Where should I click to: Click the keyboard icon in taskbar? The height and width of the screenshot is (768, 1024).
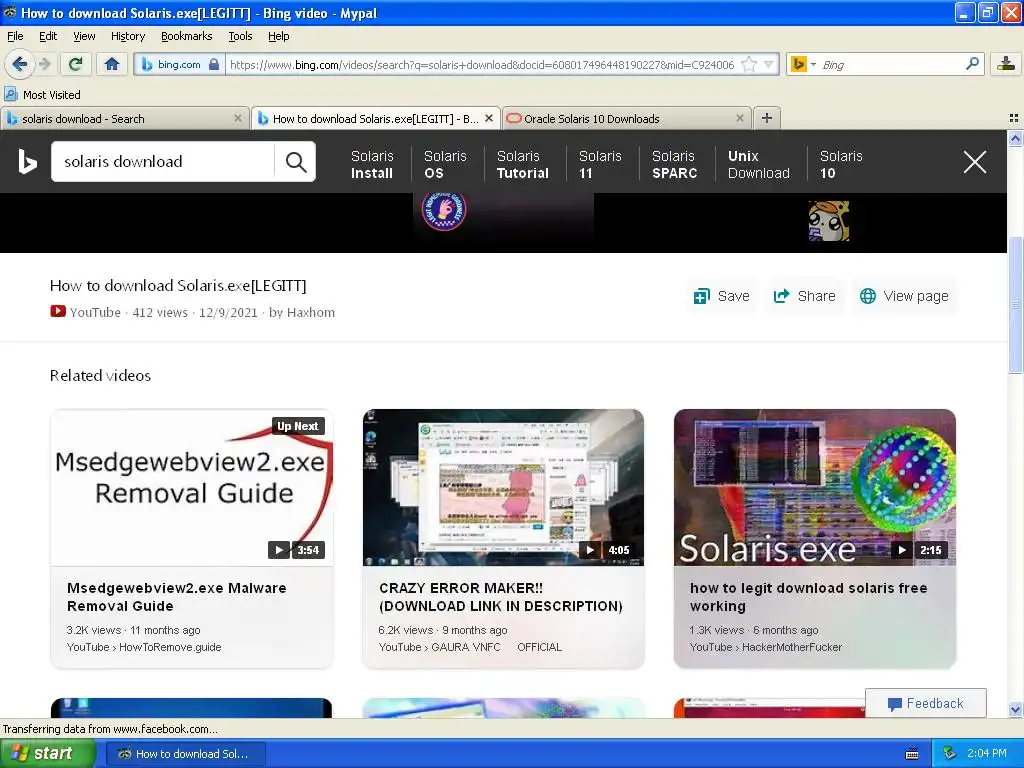click(x=912, y=754)
